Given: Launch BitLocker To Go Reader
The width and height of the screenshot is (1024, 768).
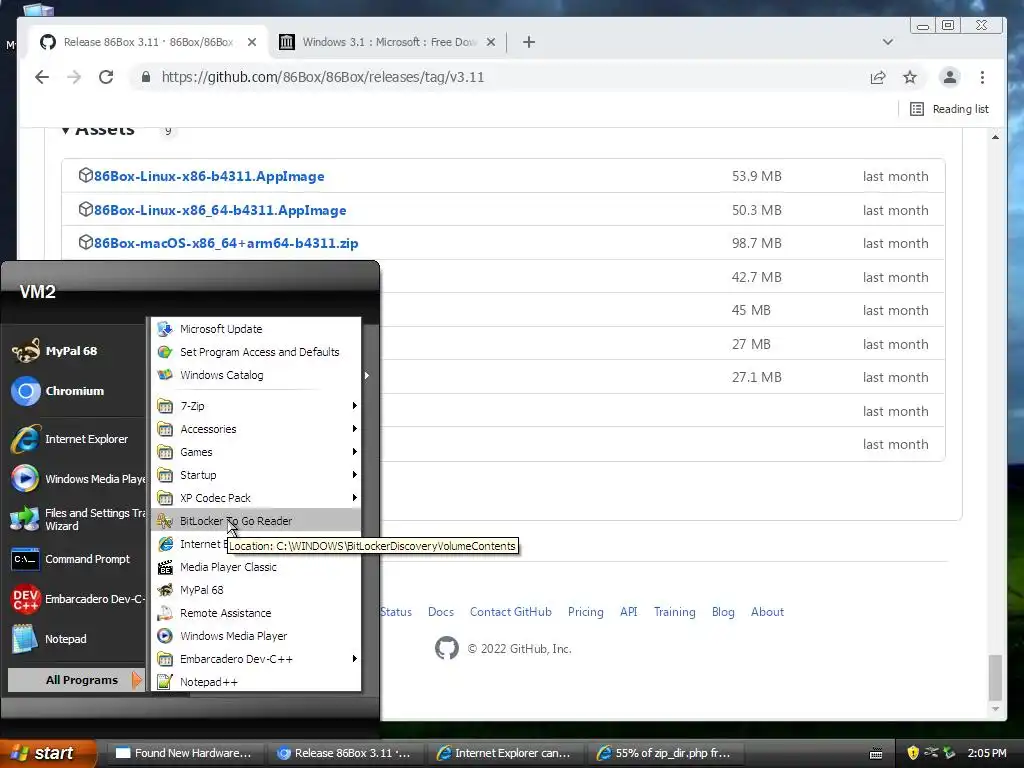Looking at the screenshot, I should (256, 520).
